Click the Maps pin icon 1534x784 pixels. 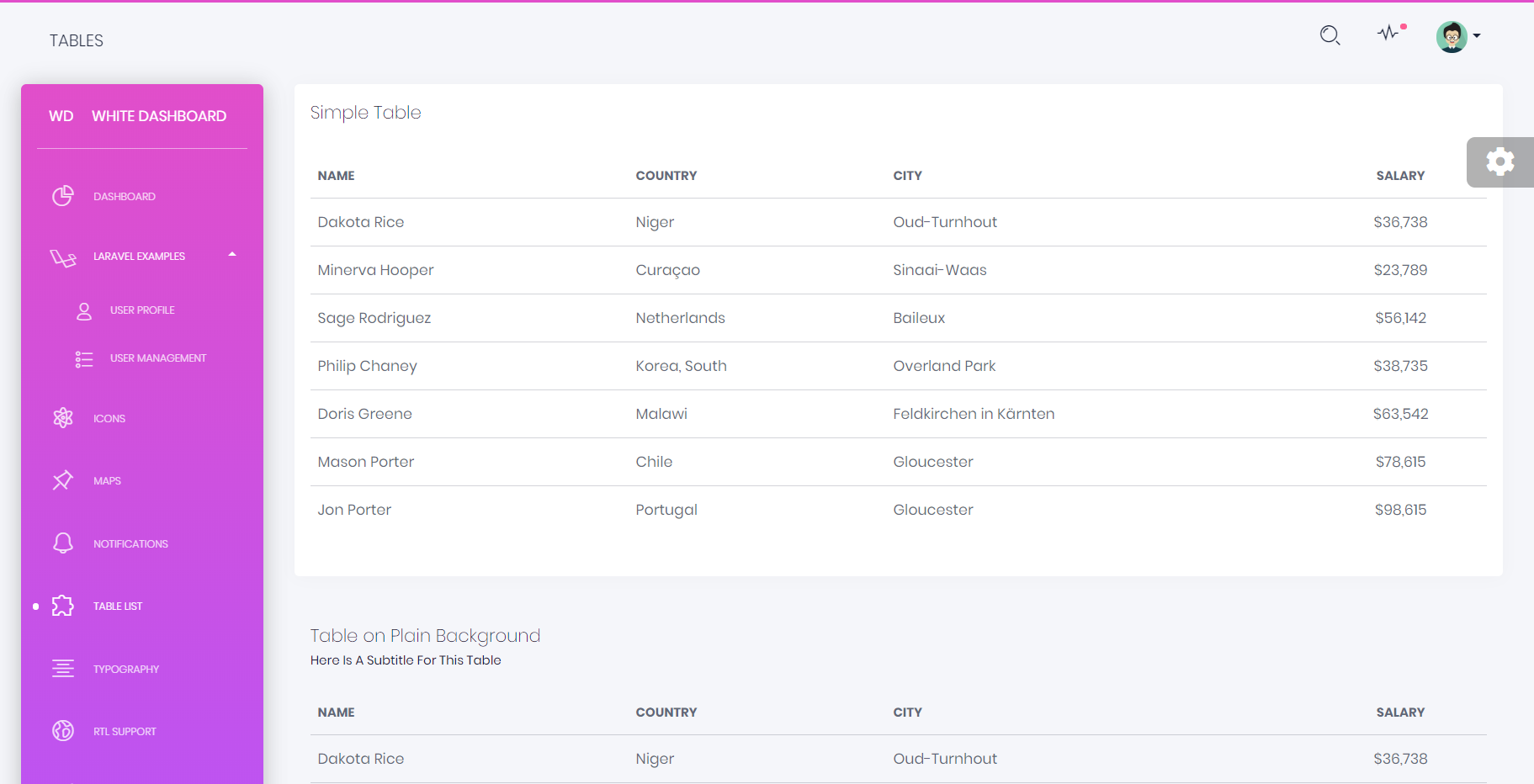click(x=63, y=480)
